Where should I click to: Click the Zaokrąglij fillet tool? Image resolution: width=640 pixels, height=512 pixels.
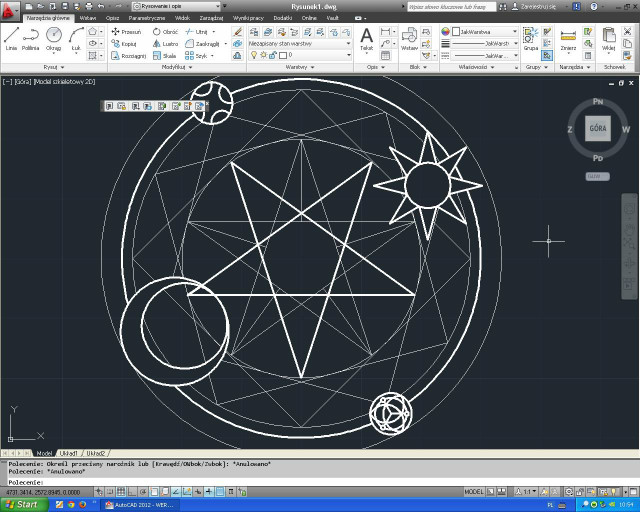click(x=202, y=44)
